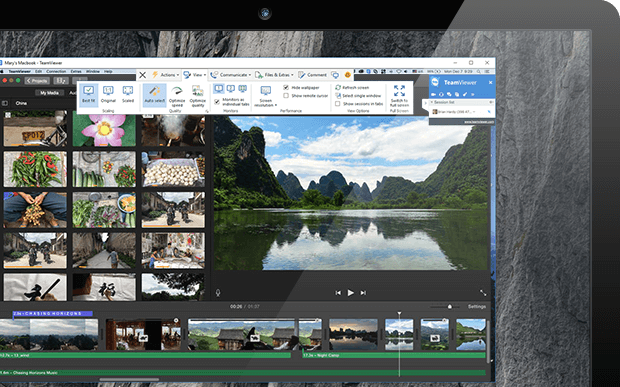The height and width of the screenshot is (387, 620).
Task: Close TeamViewer toolbar with X icon
Action: (x=143, y=75)
